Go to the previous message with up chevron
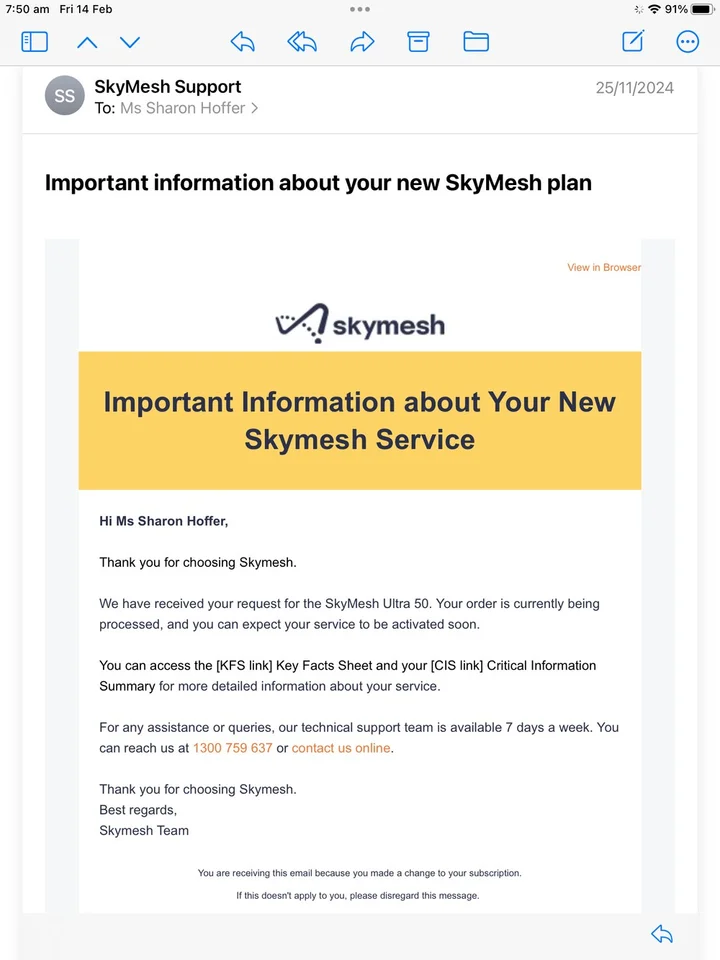720x960 pixels. point(87,42)
